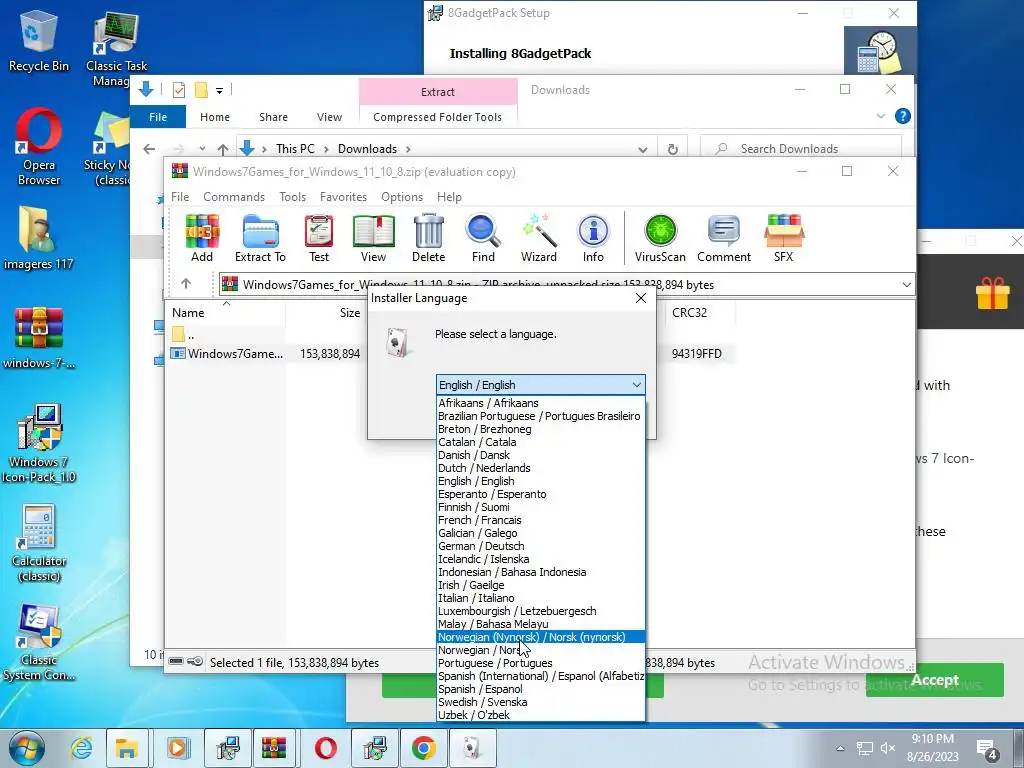Click the SFX toolbar icon
The height and width of the screenshot is (768, 1024).
784,238
